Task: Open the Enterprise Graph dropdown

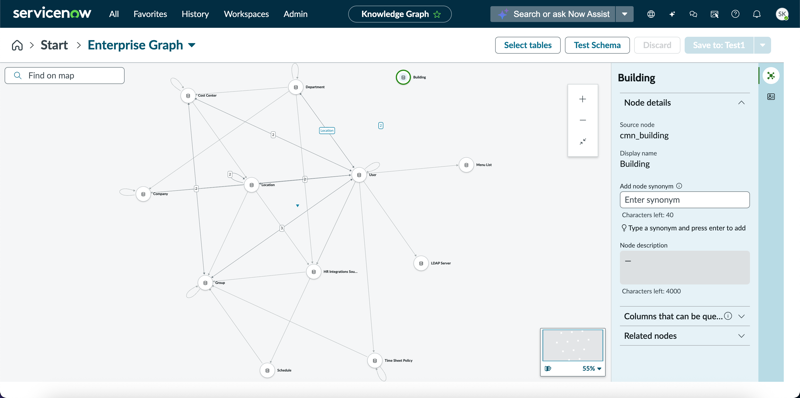Action: [x=192, y=45]
